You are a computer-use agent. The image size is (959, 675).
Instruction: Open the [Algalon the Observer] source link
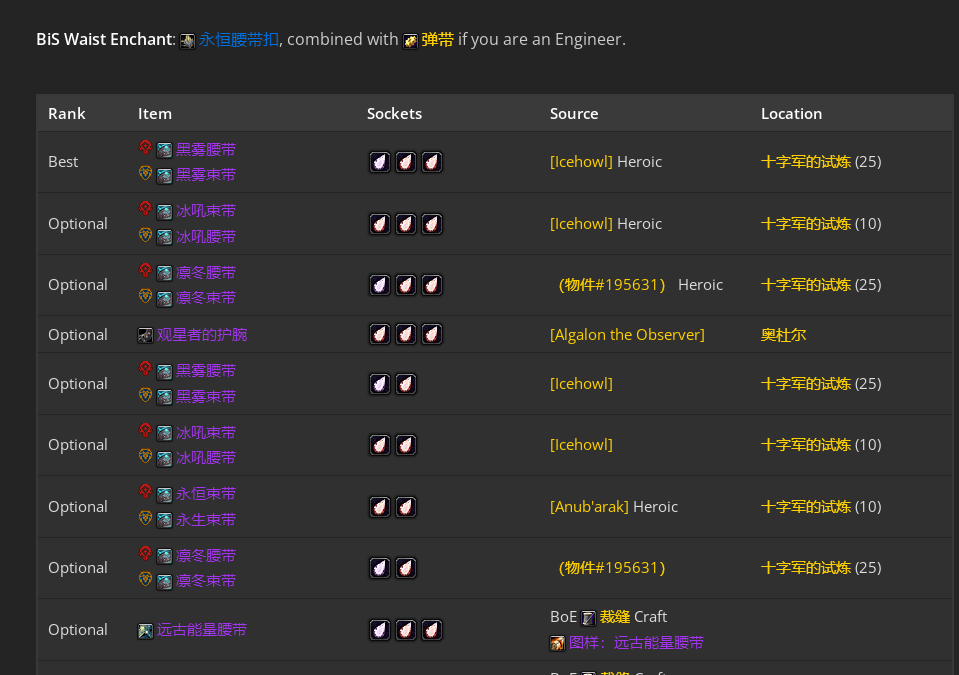click(x=627, y=335)
